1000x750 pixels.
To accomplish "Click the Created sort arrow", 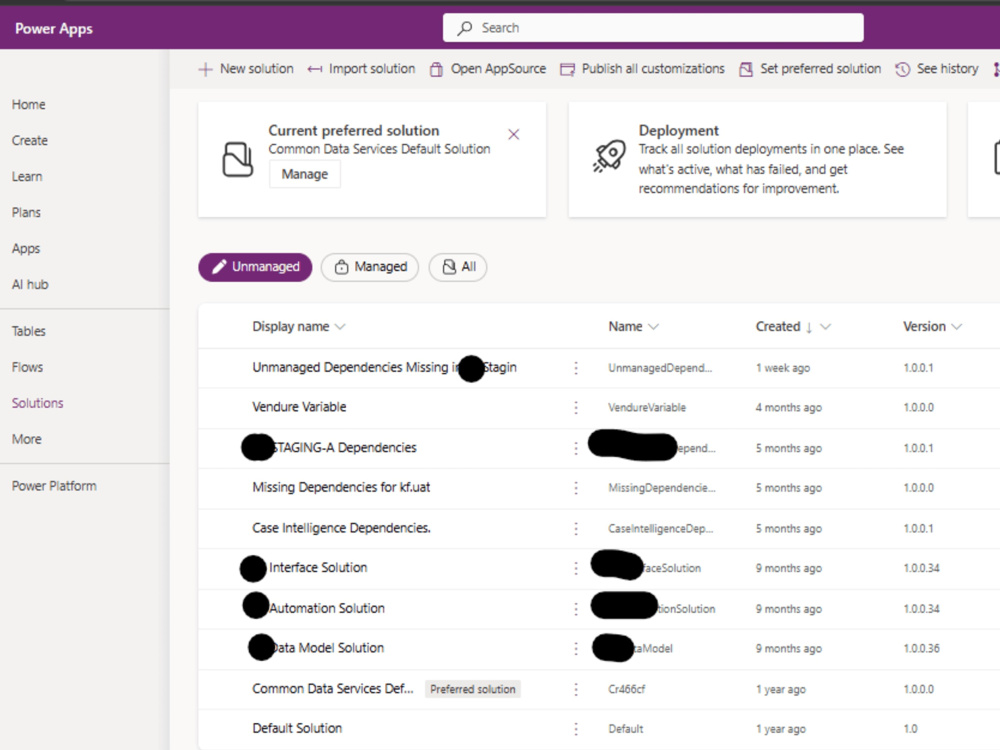I will pos(809,328).
